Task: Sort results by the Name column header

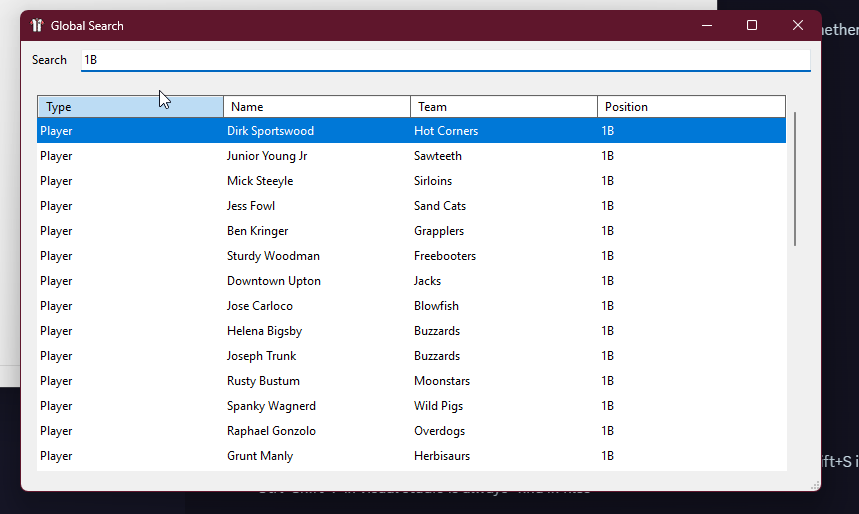Action: click(317, 107)
